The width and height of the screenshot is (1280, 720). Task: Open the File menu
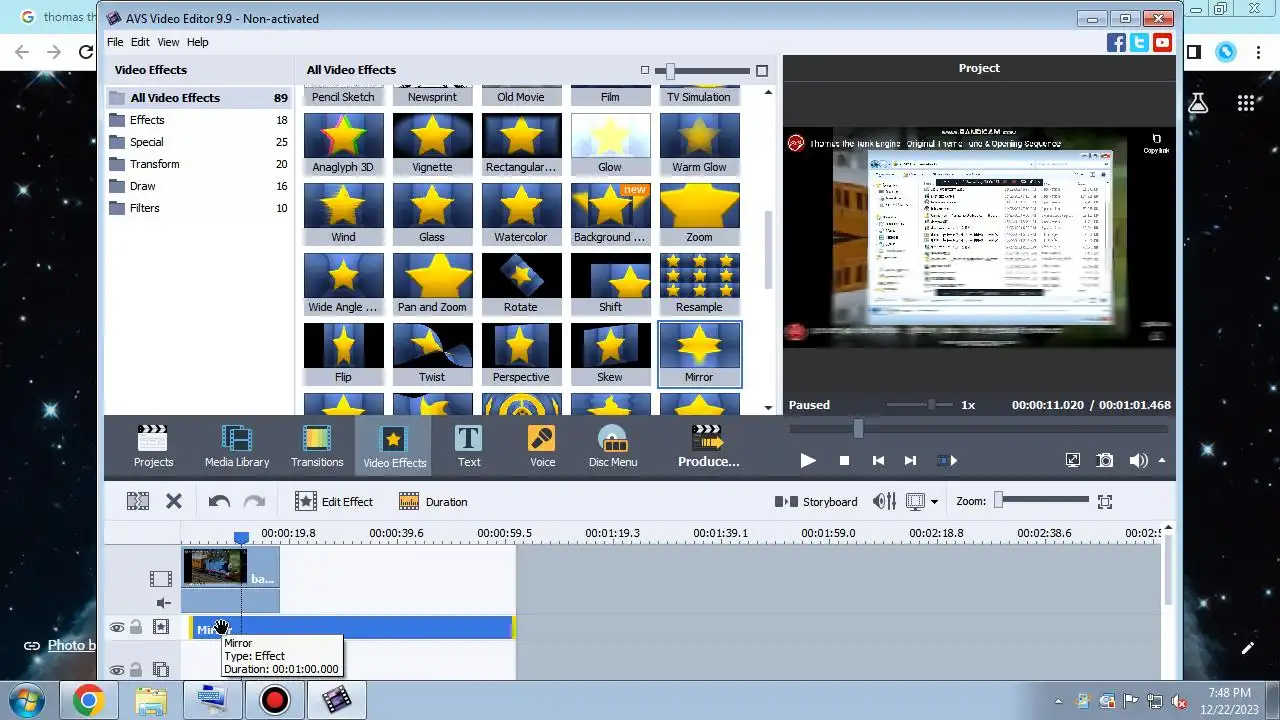tap(115, 42)
